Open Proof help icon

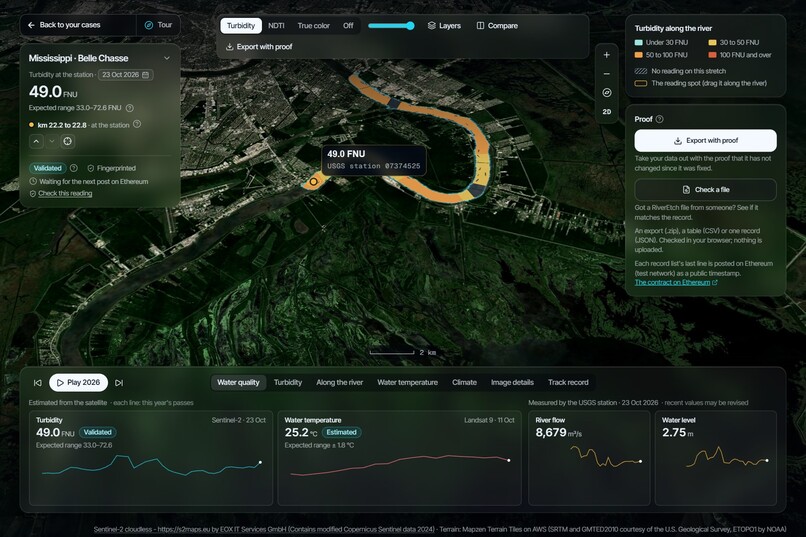(x=660, y=119)
